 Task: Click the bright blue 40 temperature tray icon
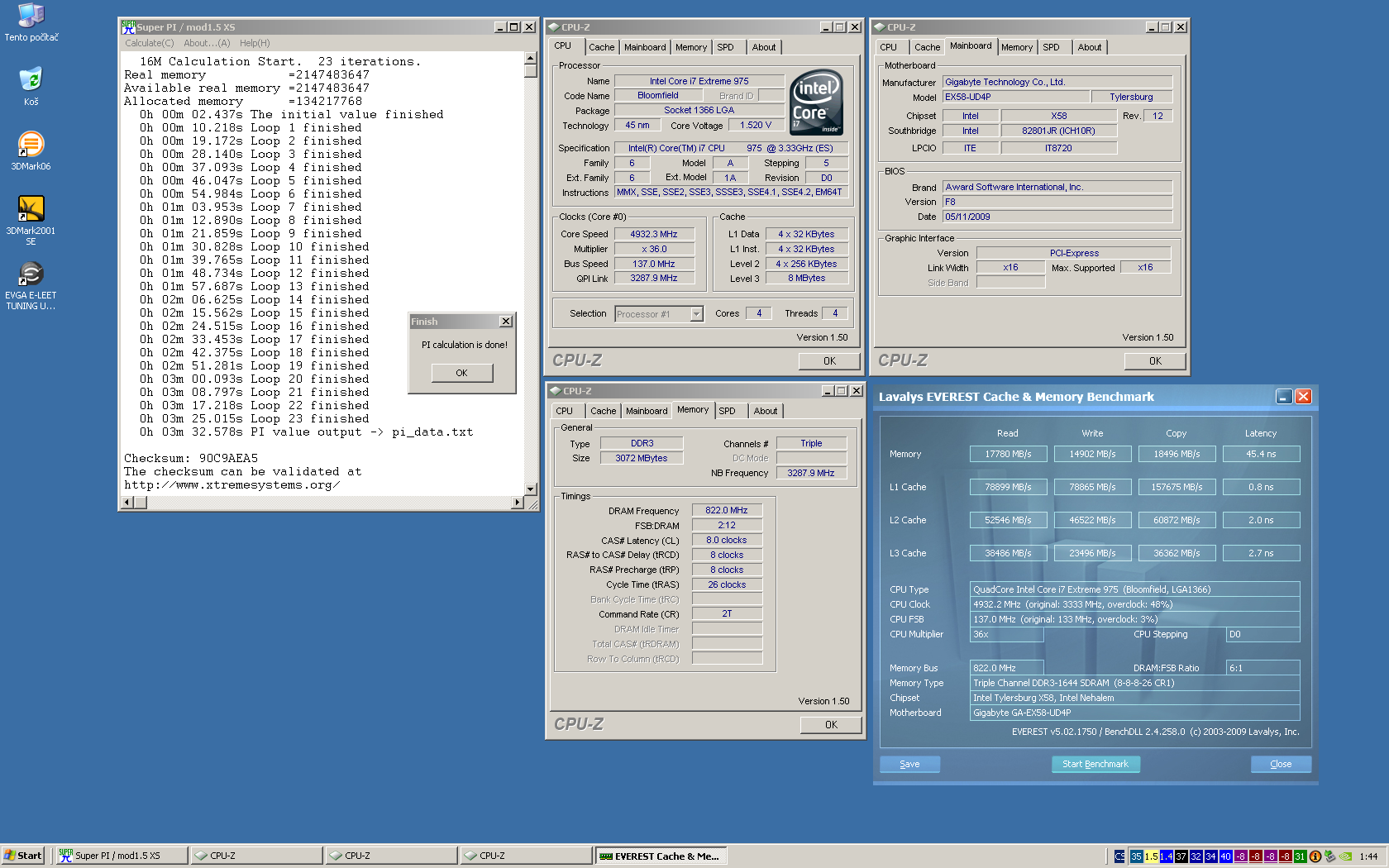1226,856
